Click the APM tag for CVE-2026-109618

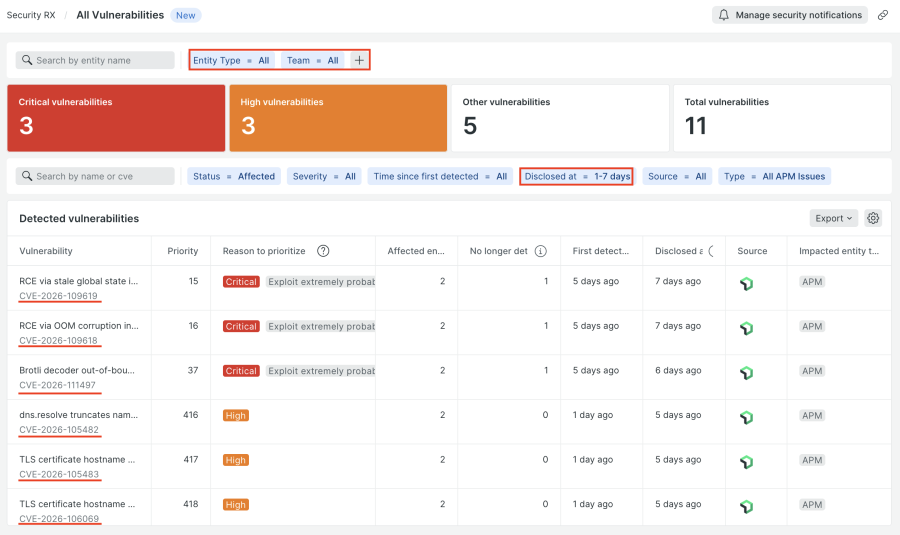point(812,326)
